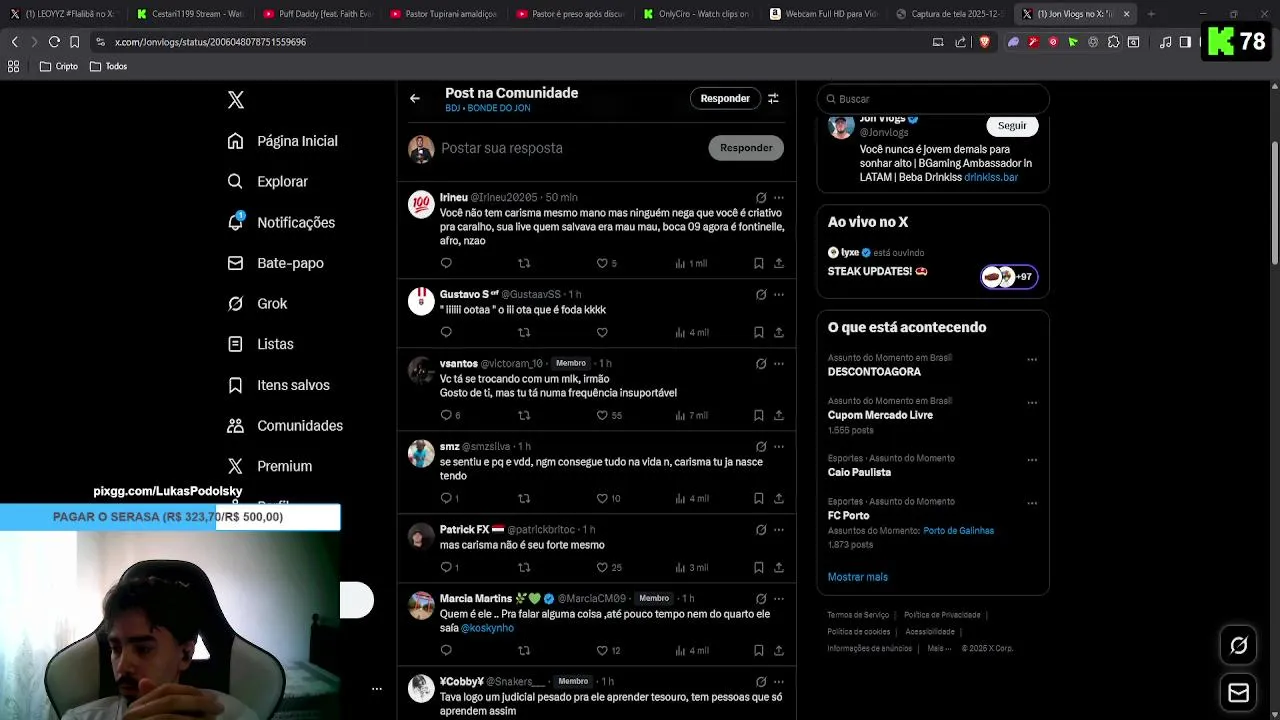The height and width of the screenshot is (720, 1280).
Task: Open STEAK UPDATES live space
Action: coord(877,271)
